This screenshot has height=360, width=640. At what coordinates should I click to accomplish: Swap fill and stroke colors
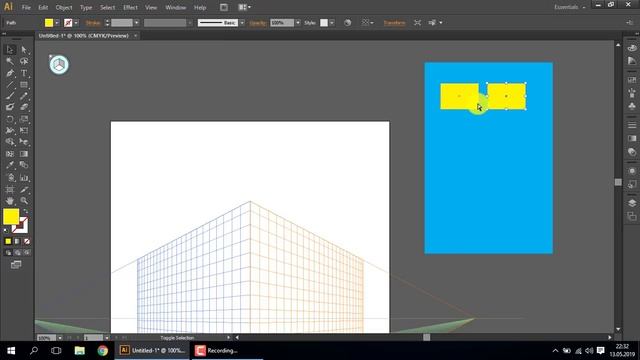26,211
